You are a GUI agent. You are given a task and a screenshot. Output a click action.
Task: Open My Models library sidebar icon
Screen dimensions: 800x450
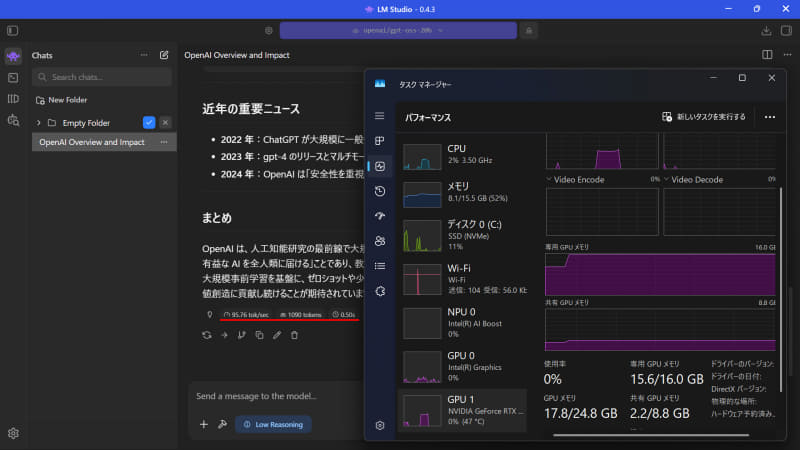pos(13,99)
